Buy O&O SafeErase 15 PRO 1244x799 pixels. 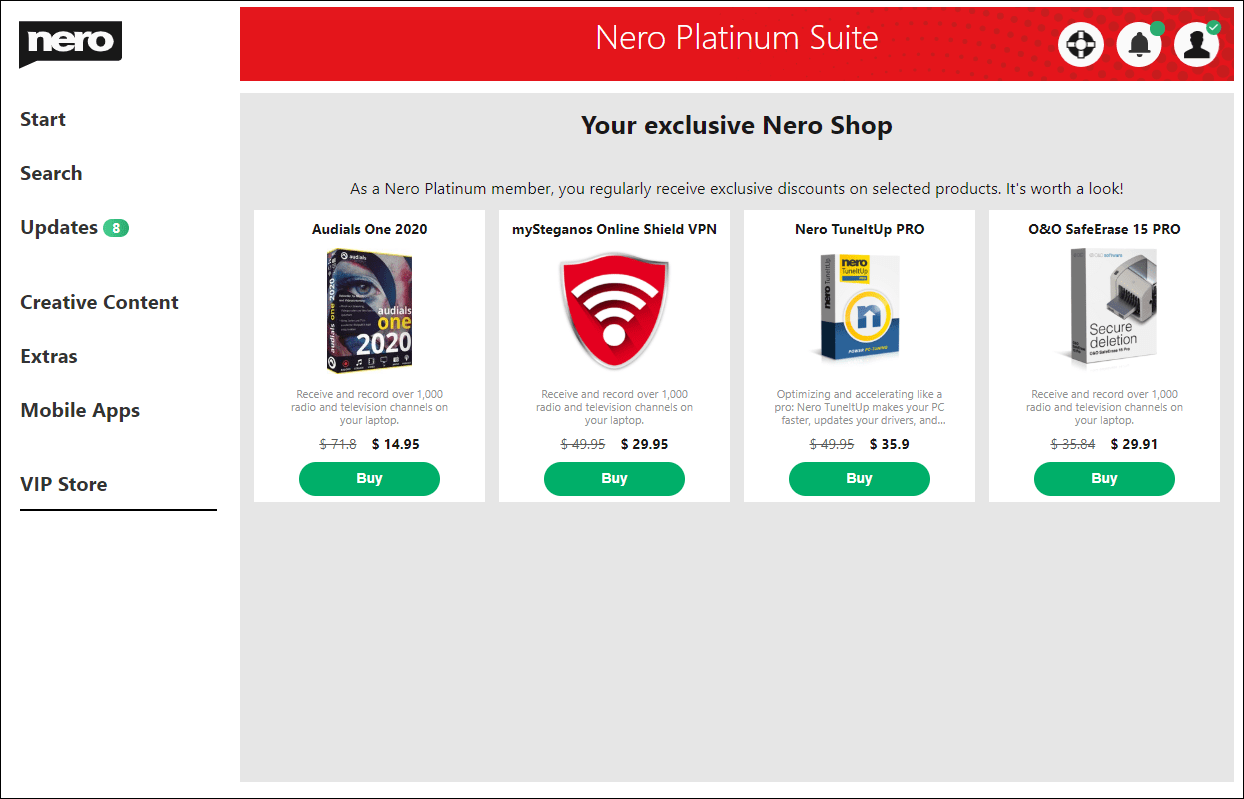coord(1104,479)
